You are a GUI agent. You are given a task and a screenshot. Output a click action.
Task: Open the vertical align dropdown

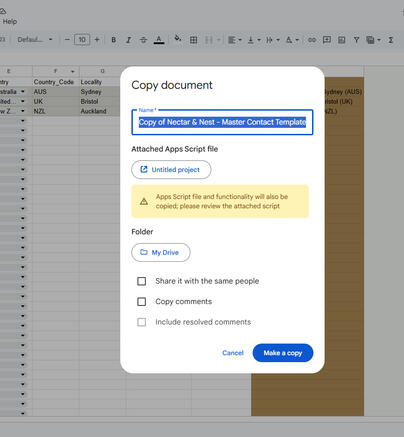tap(254, 40)
